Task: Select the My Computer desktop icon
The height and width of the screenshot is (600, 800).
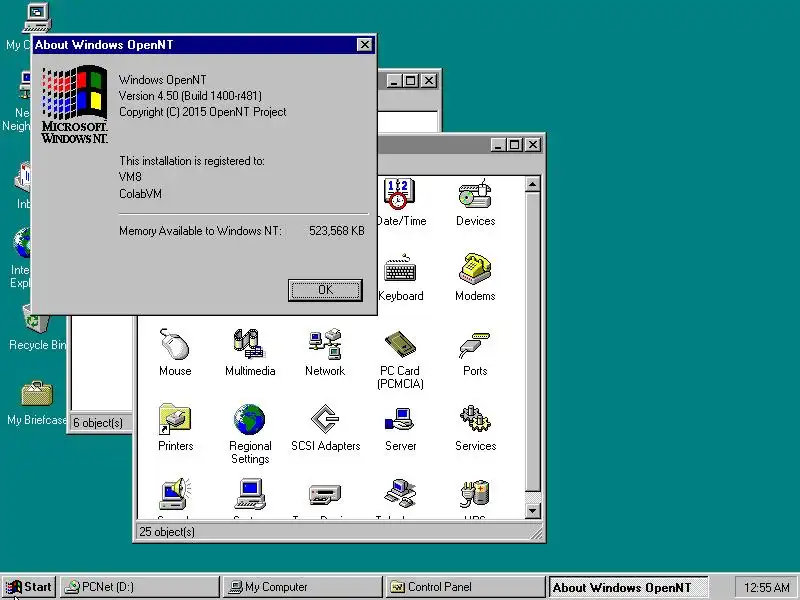Action: 37,18
